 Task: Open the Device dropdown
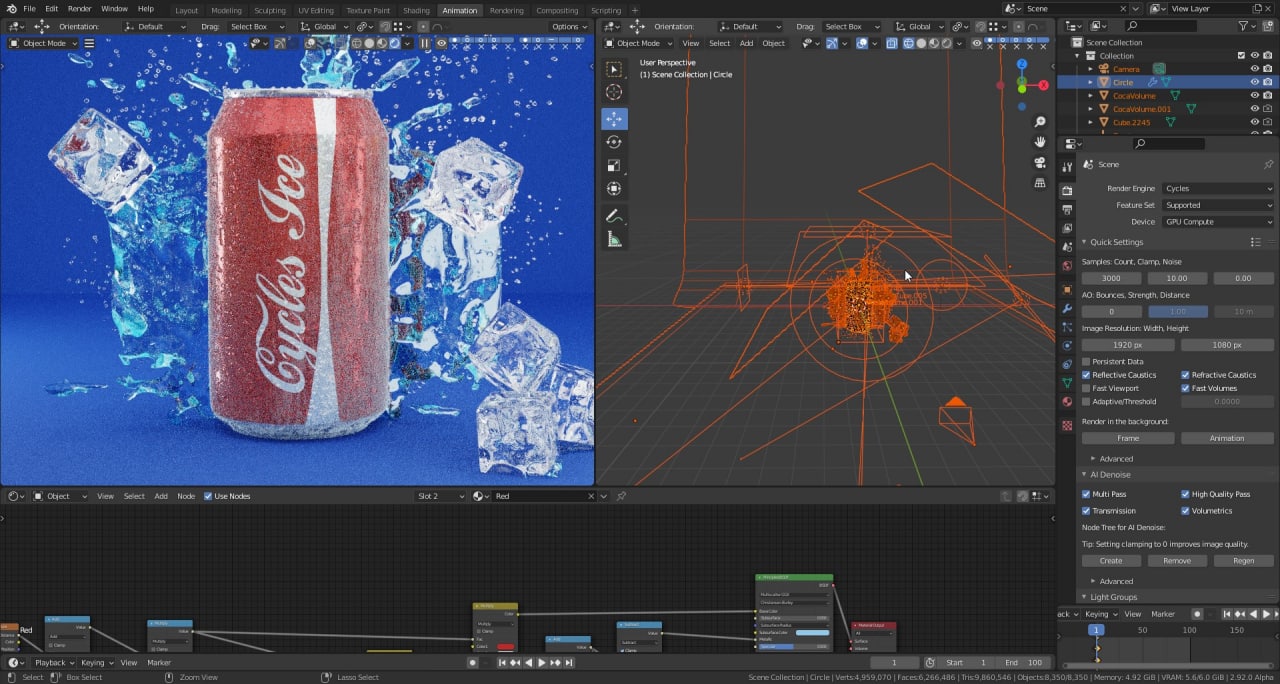click(1218, 222)
